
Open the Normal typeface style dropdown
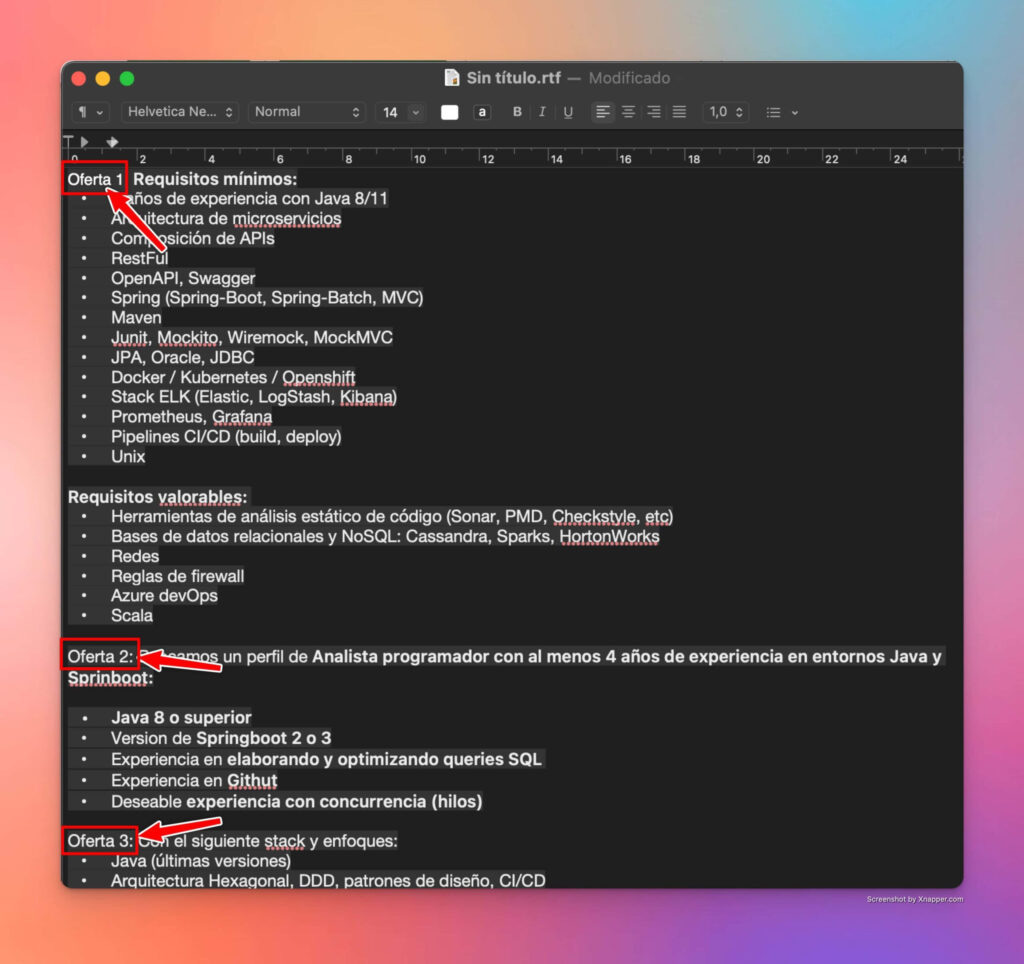click(307, 112)
